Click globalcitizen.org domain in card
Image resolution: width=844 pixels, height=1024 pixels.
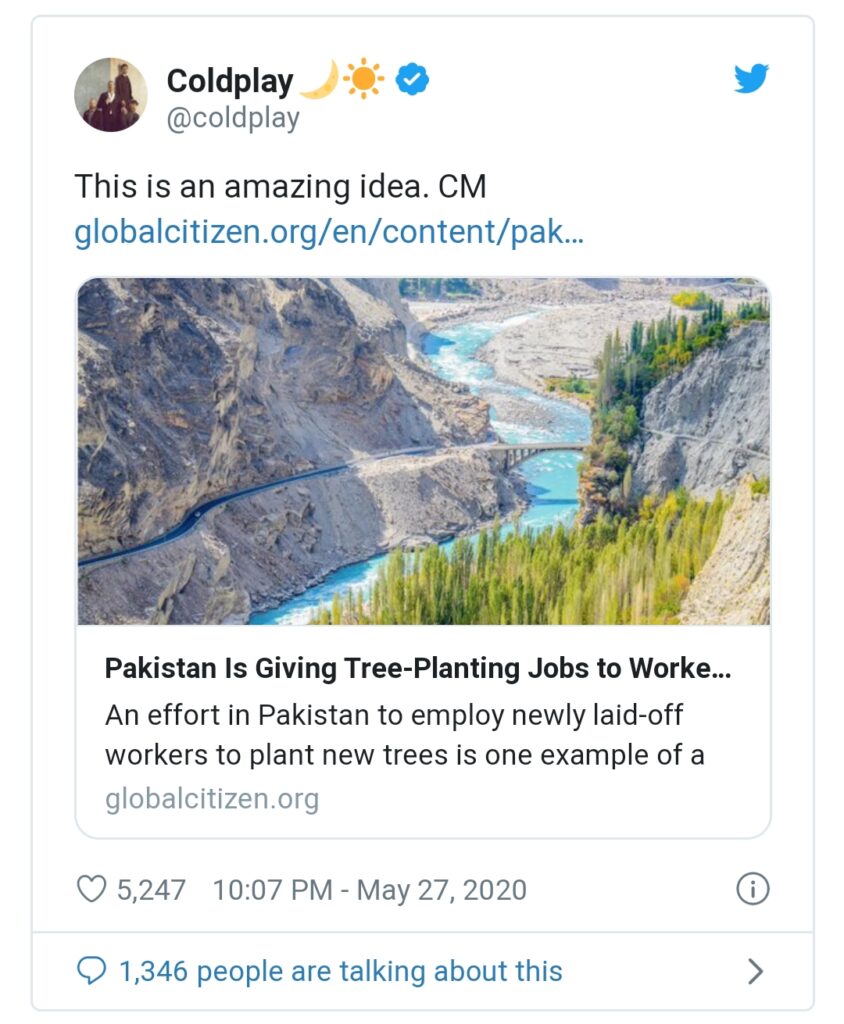(212, 799)
